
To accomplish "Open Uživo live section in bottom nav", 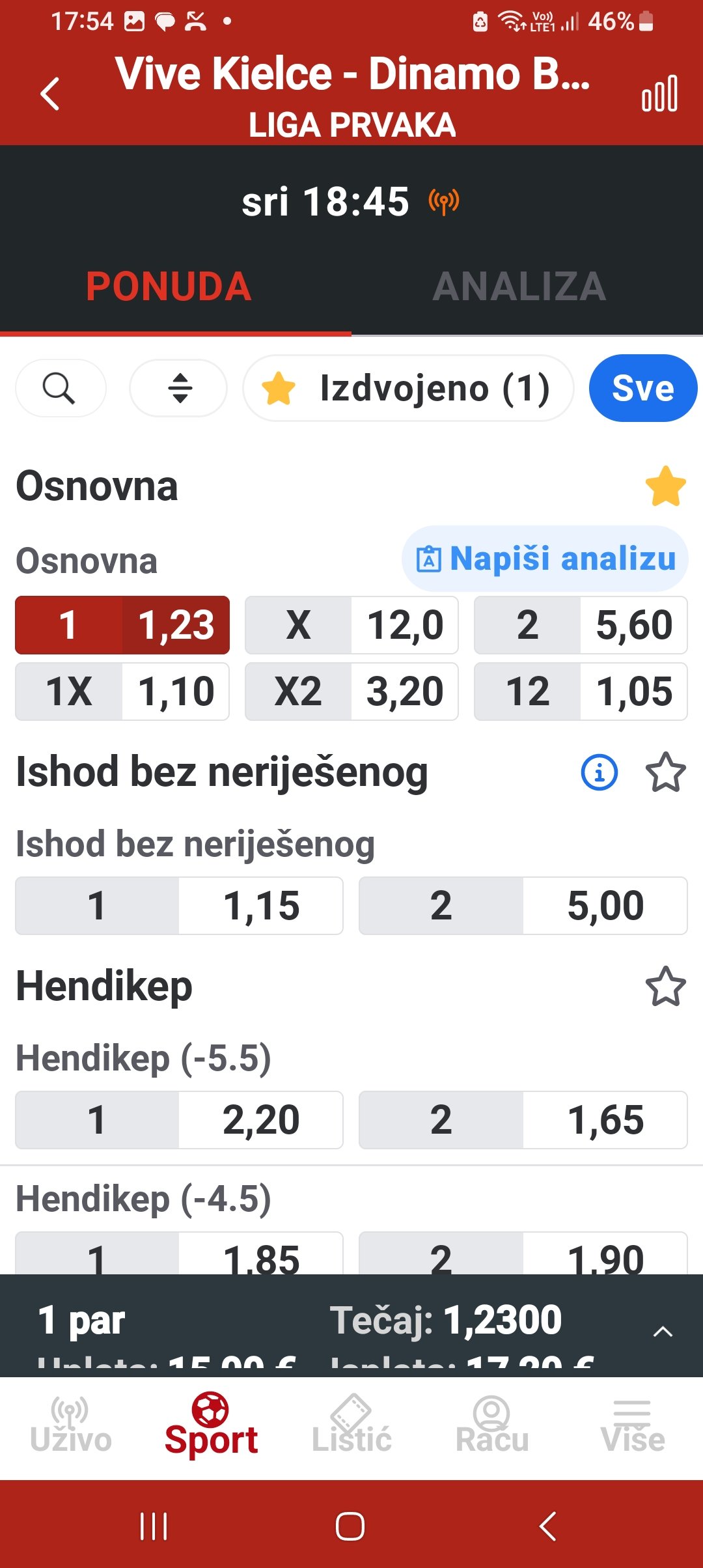I will tap(70, 1426).
